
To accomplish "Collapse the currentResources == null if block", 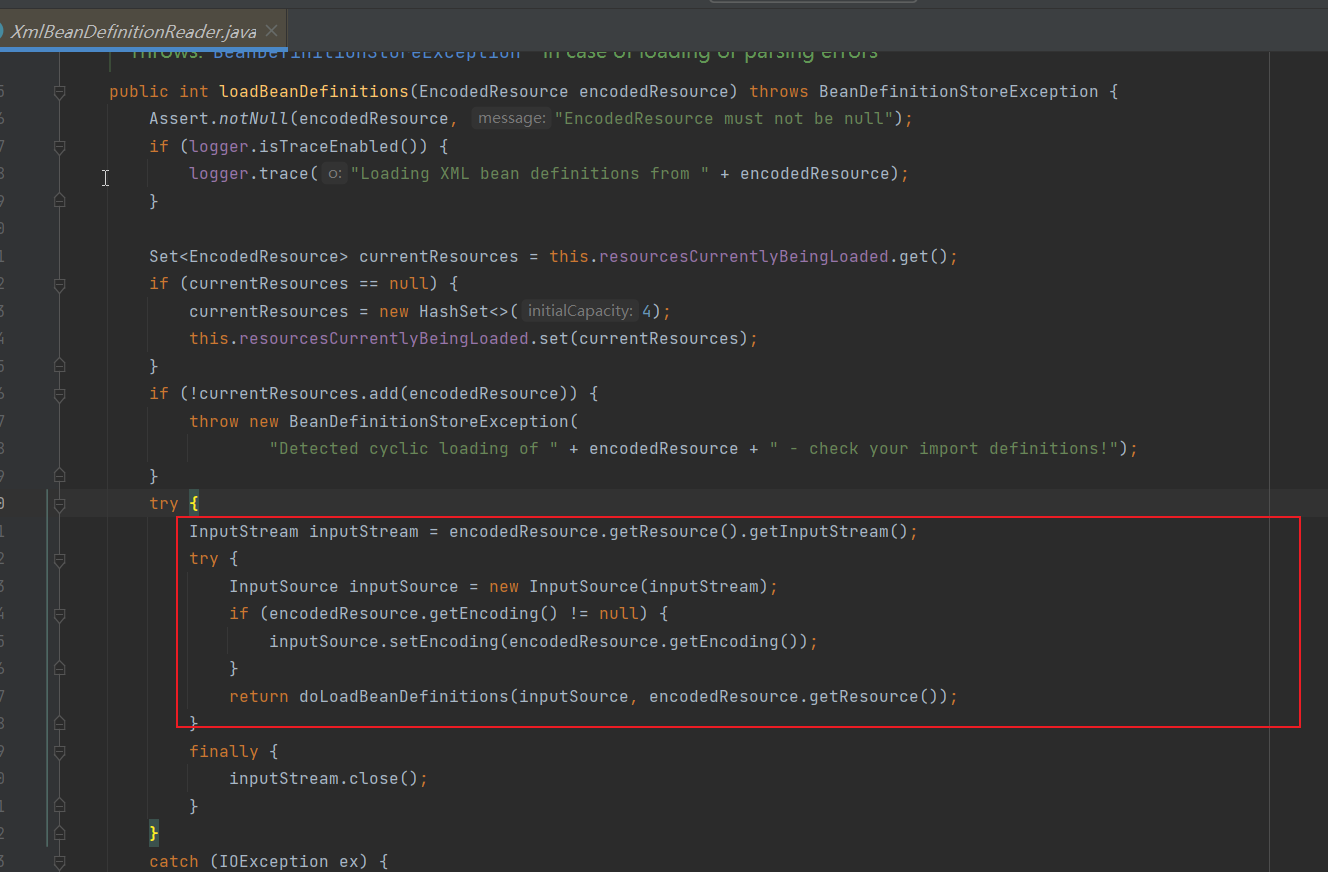I will pos(59,285).
